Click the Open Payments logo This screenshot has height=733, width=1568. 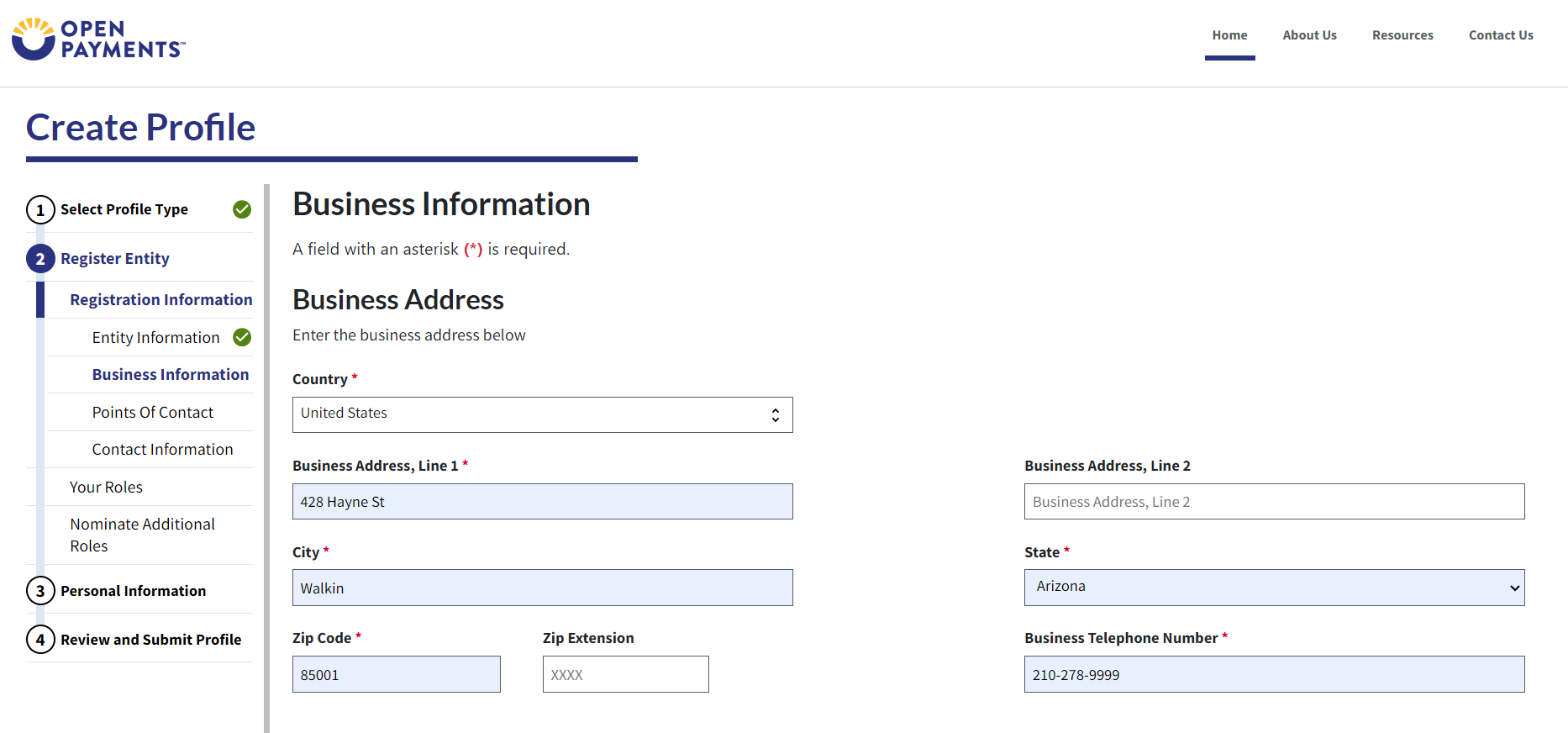pyautogui.click(x=98, y=39)
